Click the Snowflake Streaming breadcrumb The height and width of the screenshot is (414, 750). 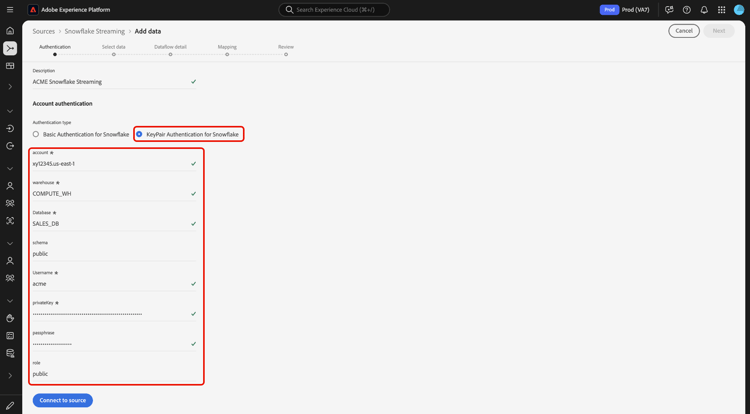click(95, 31)
